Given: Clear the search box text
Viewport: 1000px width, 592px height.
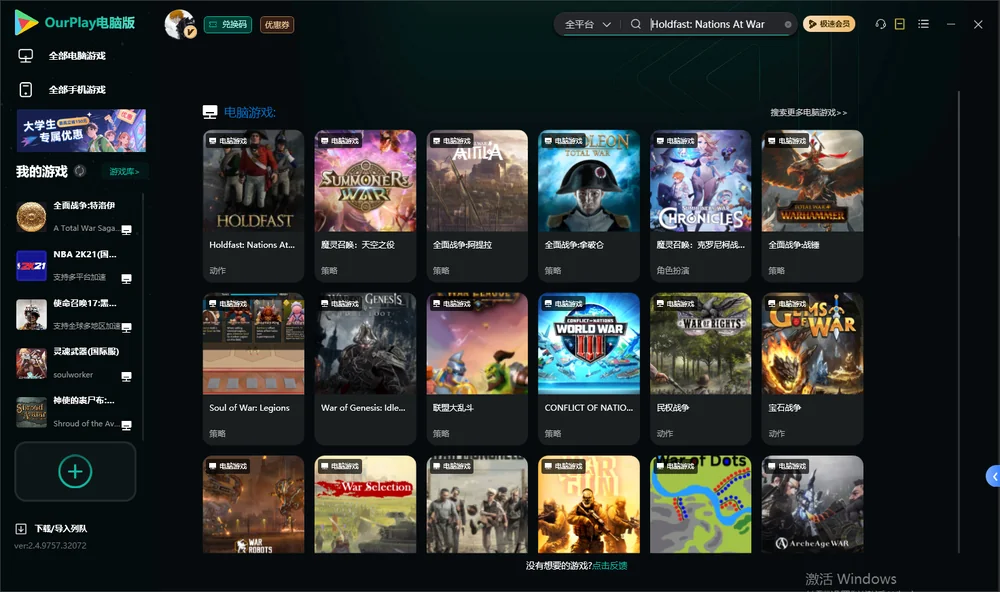Looking at the screenshot, I should (x=788, y=24).
